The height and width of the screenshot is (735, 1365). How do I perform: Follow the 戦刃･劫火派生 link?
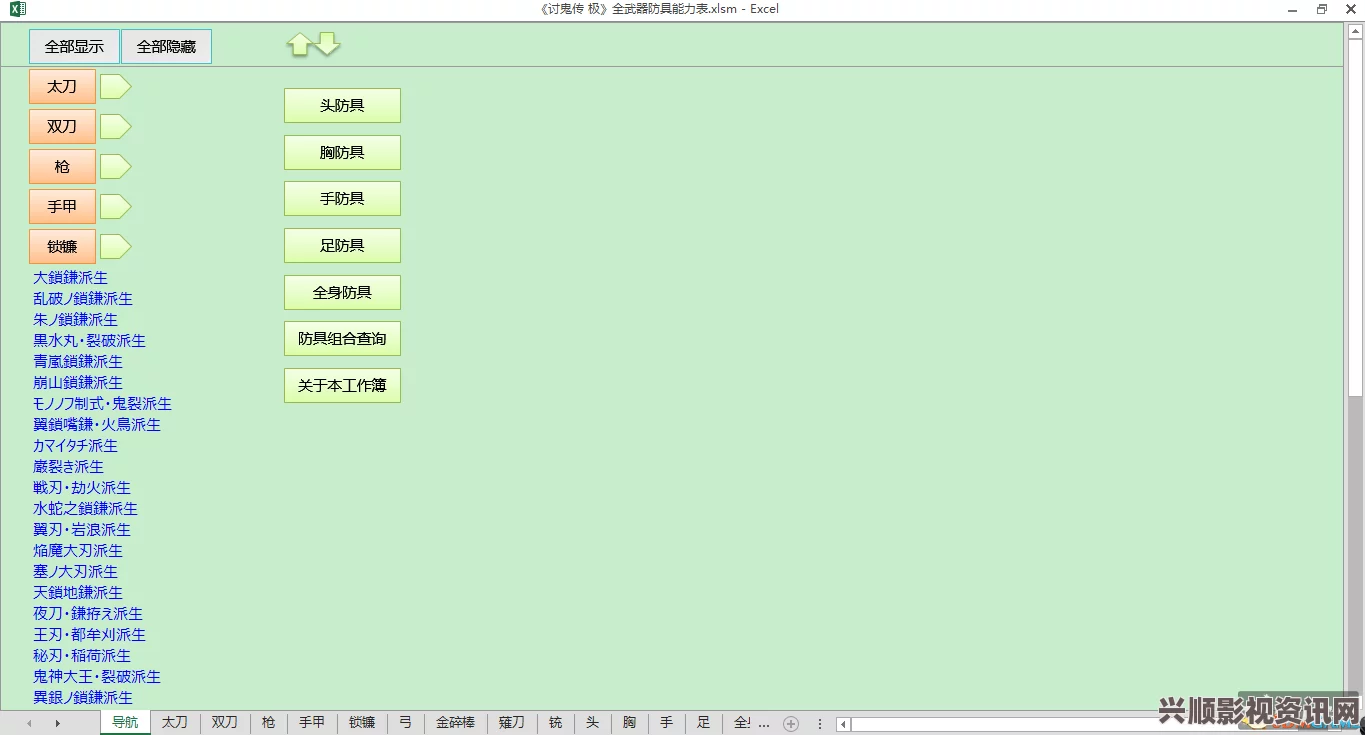click(x=82, y=488)
